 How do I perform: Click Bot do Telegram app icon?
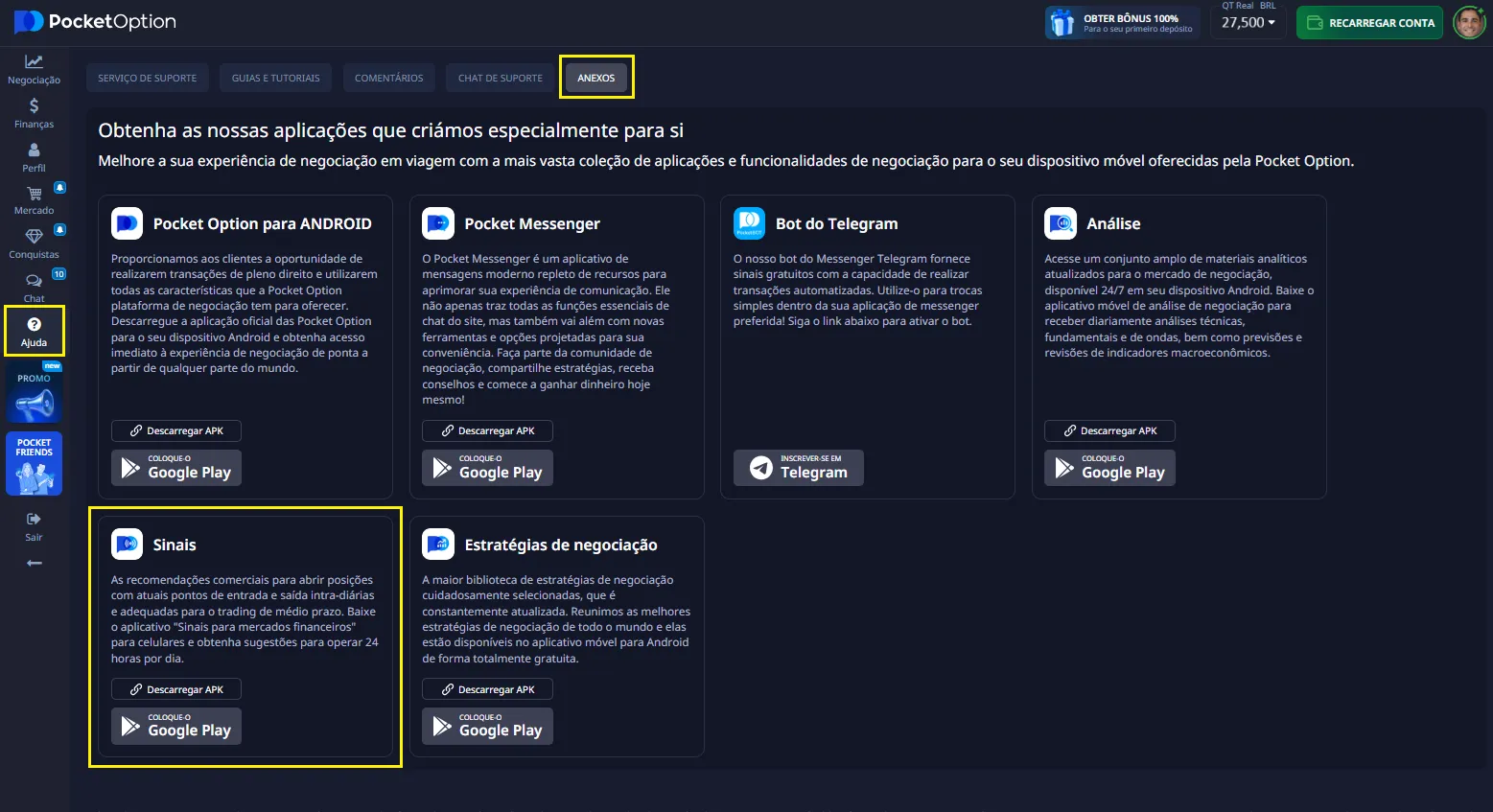[x=749, y=223]
